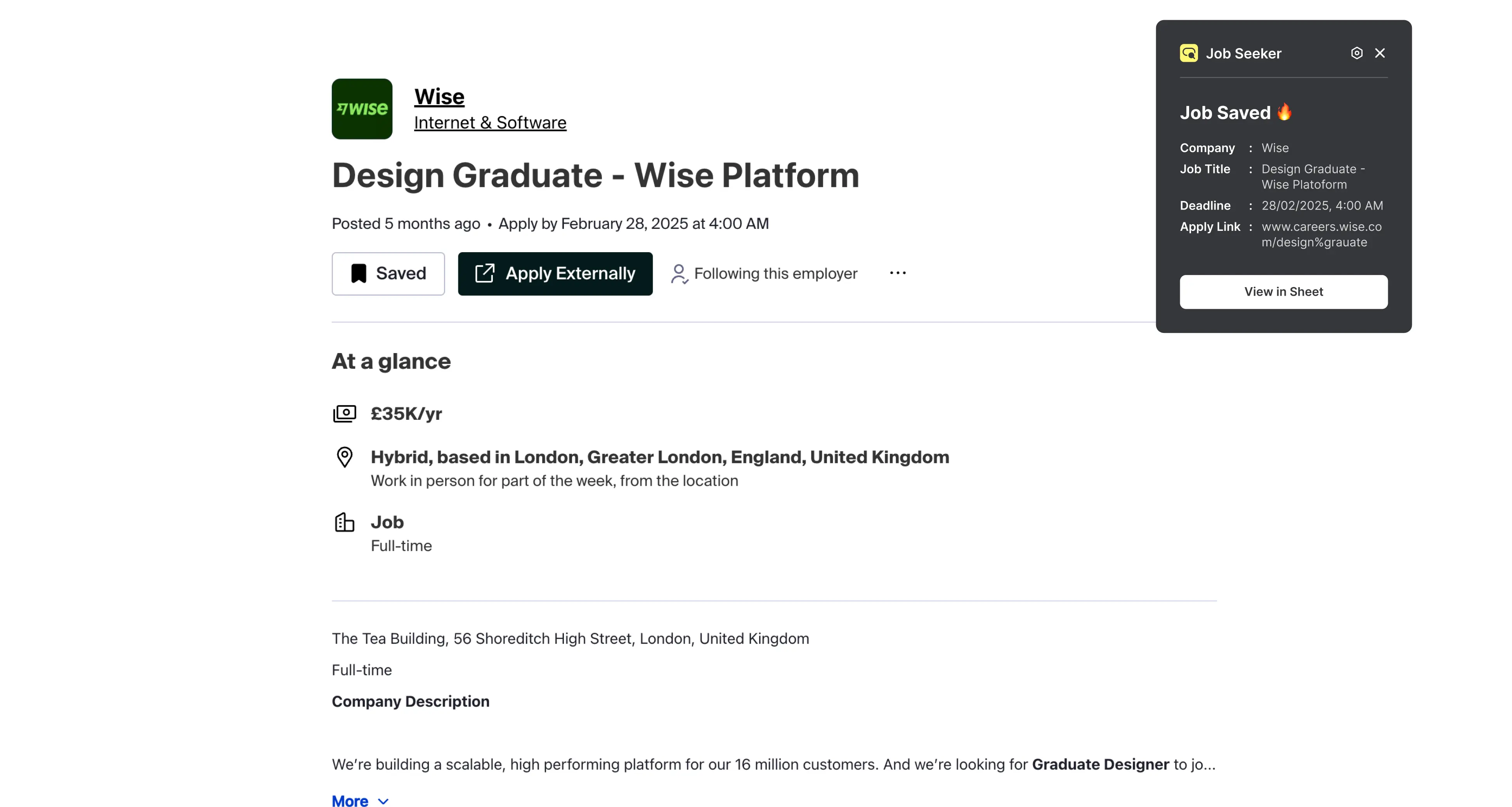1512x807 pixels.
Task: Click the £35K/yr salary text
Action: pyautogui.click(x=406, y=414)
